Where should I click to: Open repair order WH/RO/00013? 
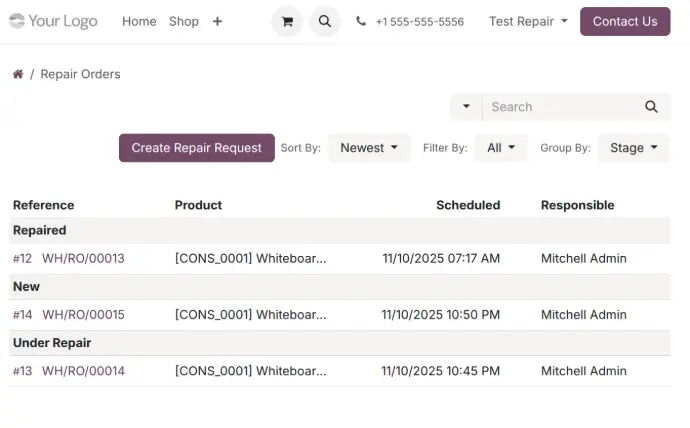click(83, 258)
